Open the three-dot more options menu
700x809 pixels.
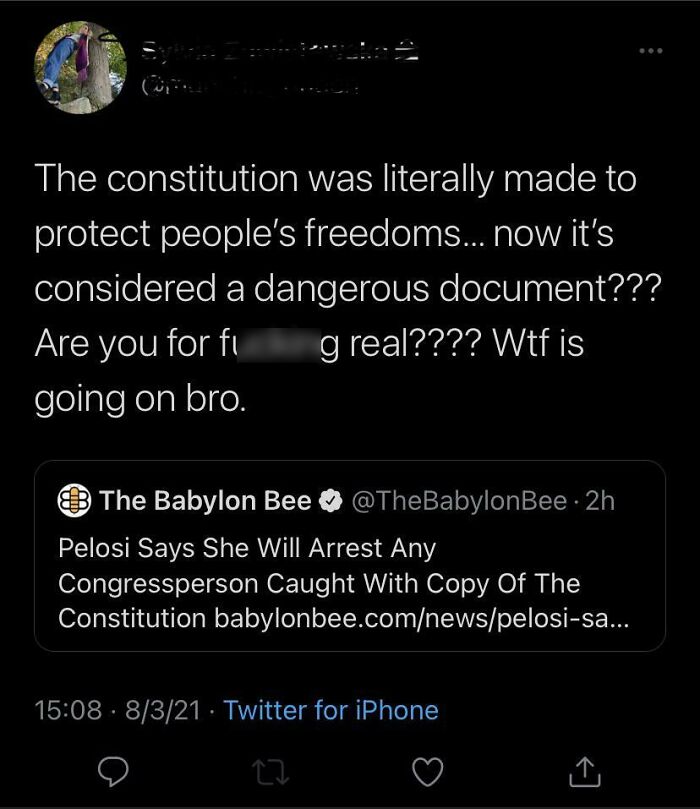[652, 48]
